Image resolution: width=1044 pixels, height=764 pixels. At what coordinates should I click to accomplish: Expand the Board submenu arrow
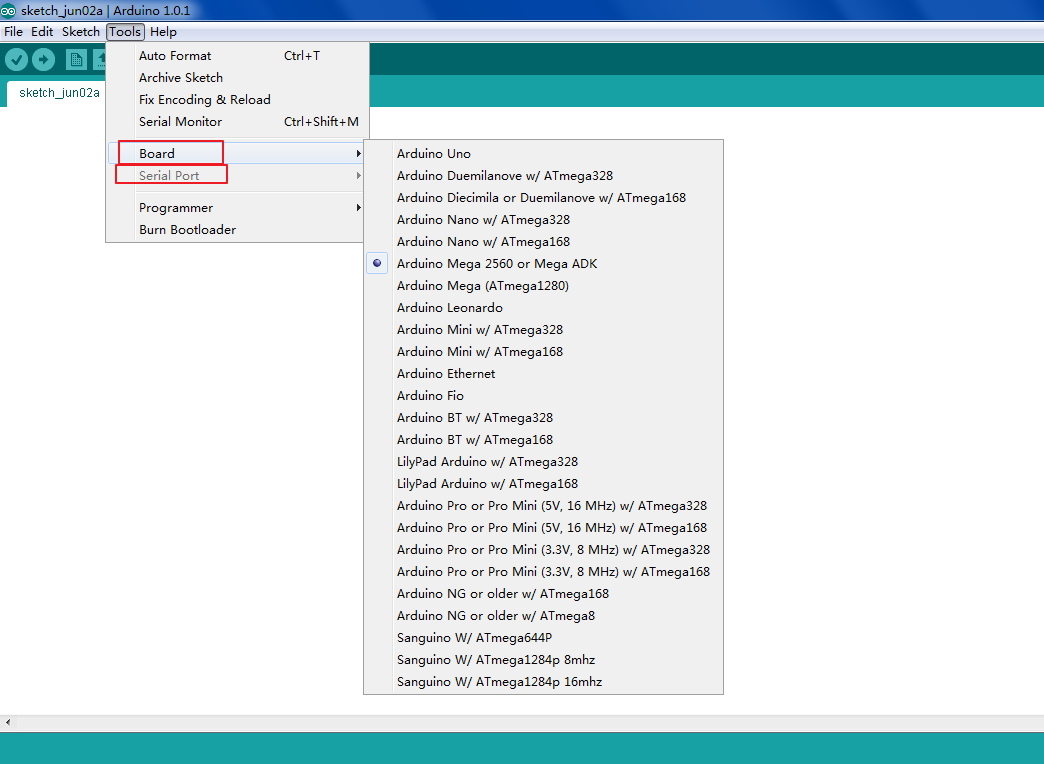358,154
